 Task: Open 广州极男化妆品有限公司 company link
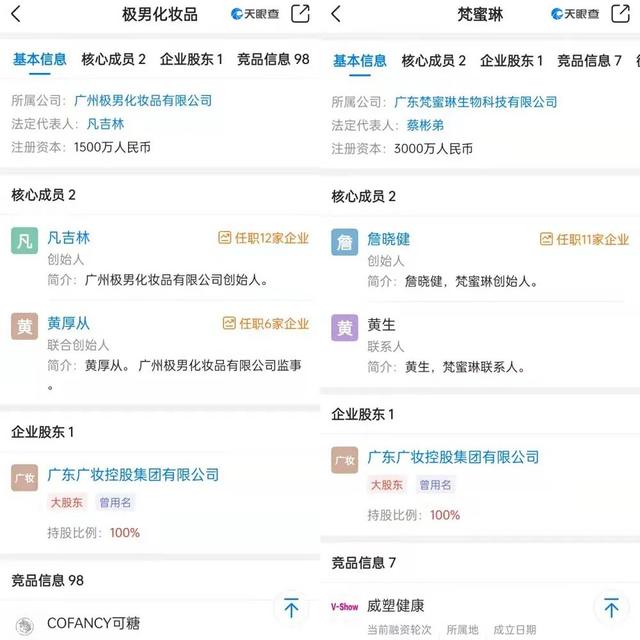click(143, 100)
